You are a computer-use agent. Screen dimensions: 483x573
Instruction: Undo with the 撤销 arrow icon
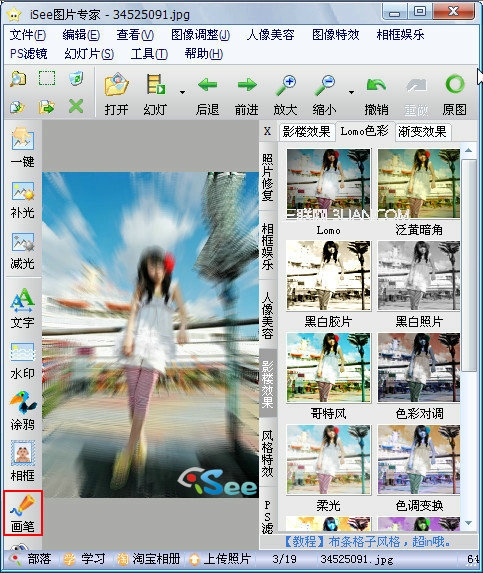(x=377, y=94)
